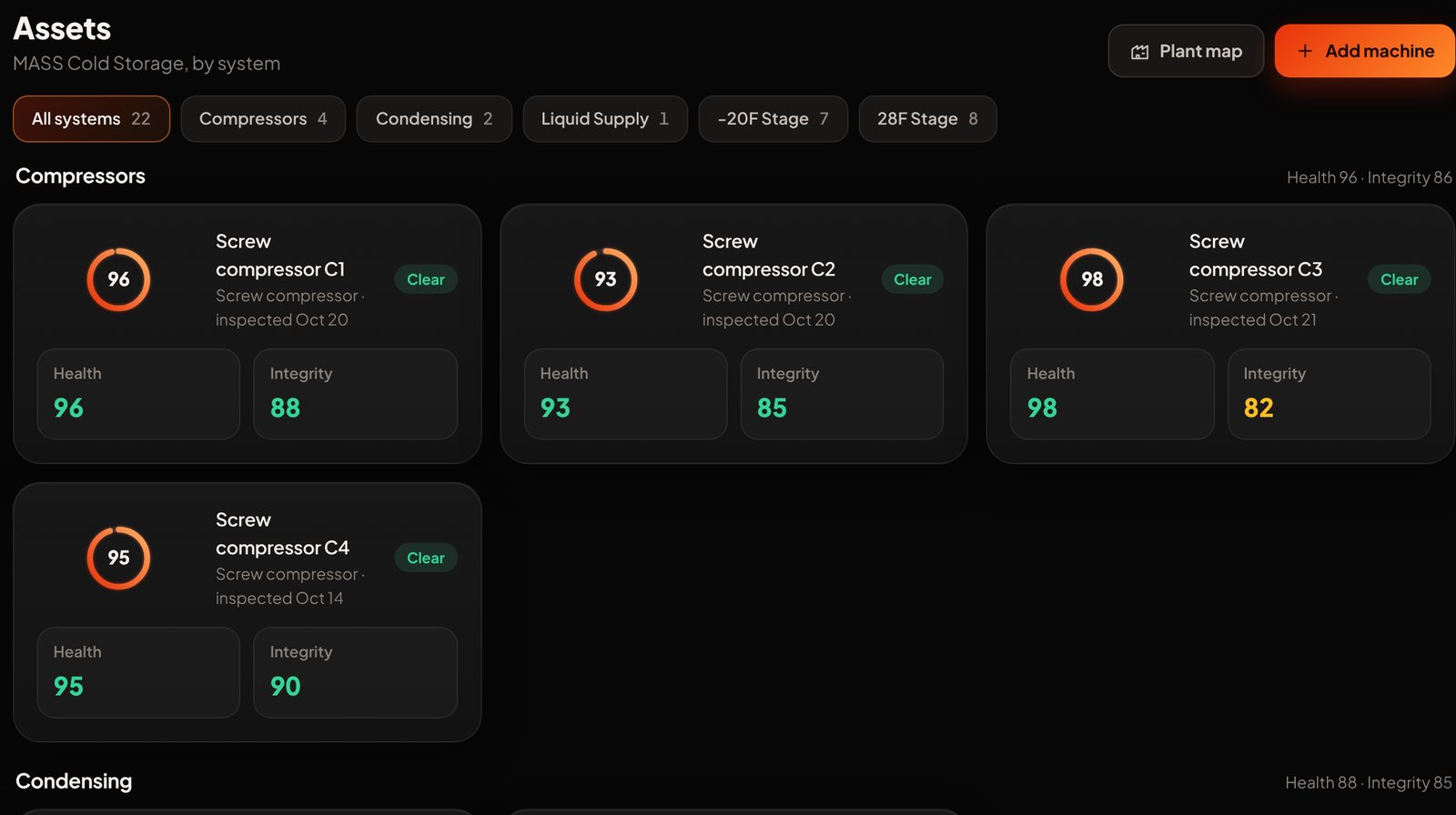The width and height of the screenshot is (1456, 815).
Task: Select the Health 96 tile for C1
Action: tap(138, 394)
